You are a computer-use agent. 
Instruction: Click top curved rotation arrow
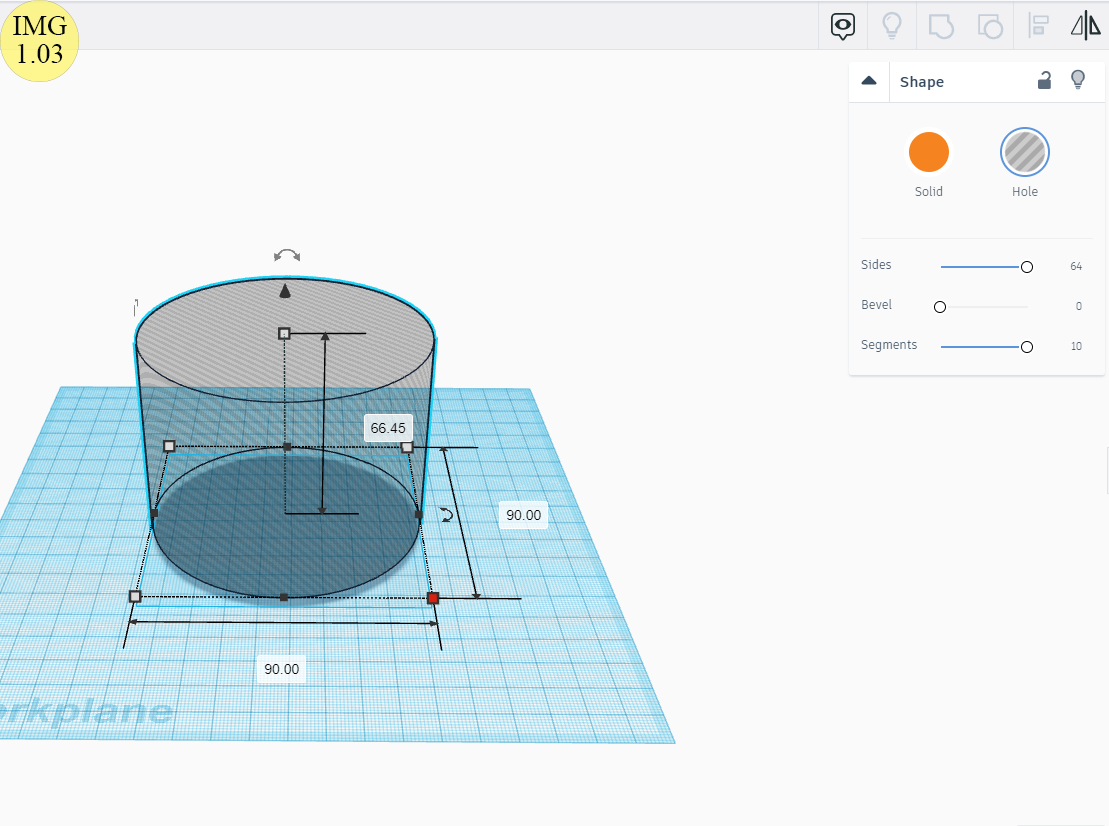287,255
